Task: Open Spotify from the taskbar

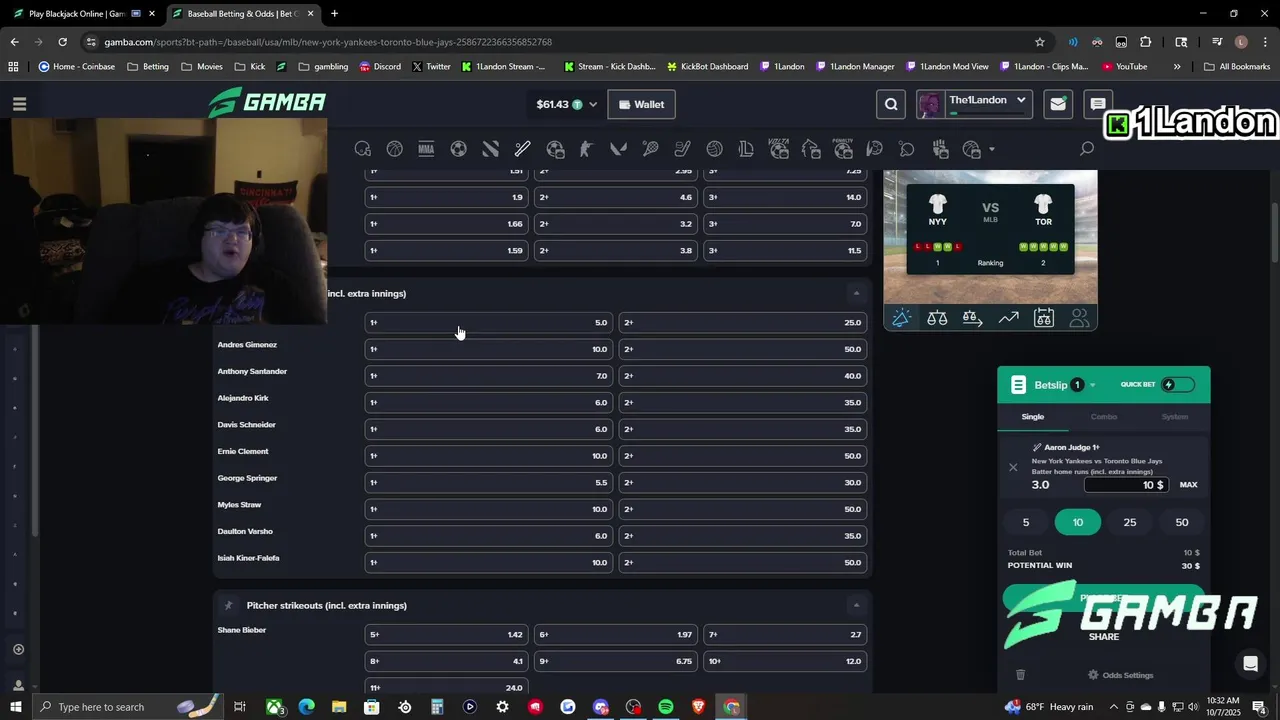Action: 666,707
